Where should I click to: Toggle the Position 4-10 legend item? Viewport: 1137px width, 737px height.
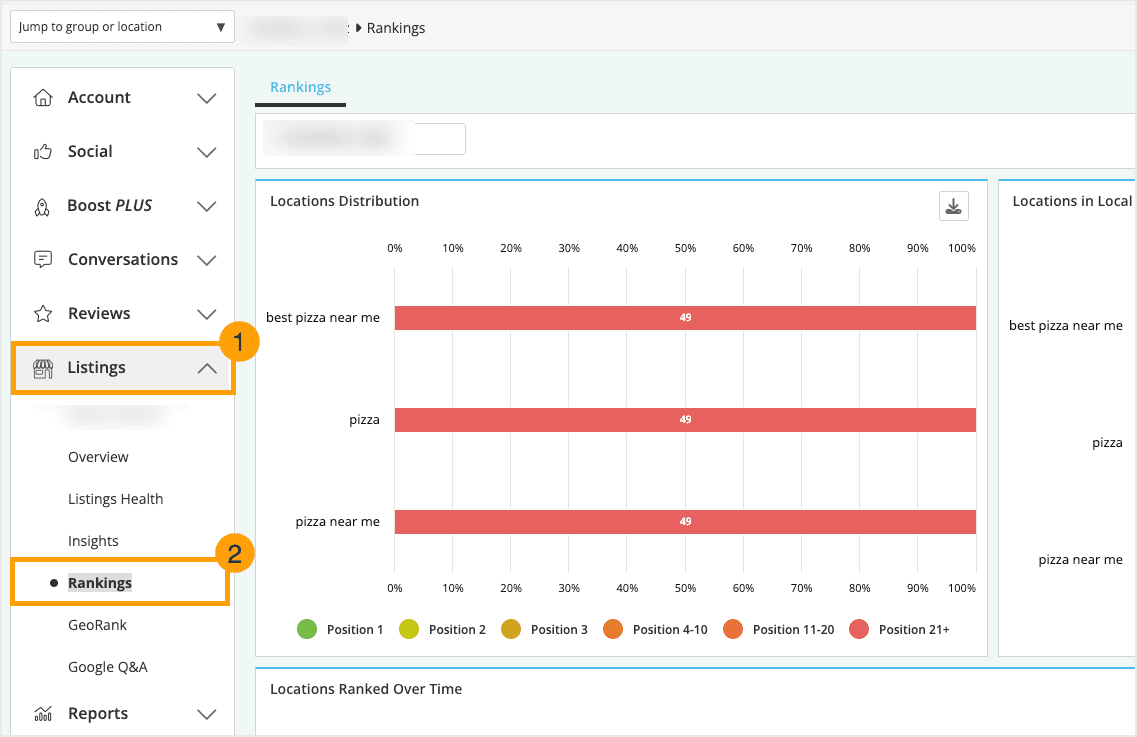[x=655, y=629]
